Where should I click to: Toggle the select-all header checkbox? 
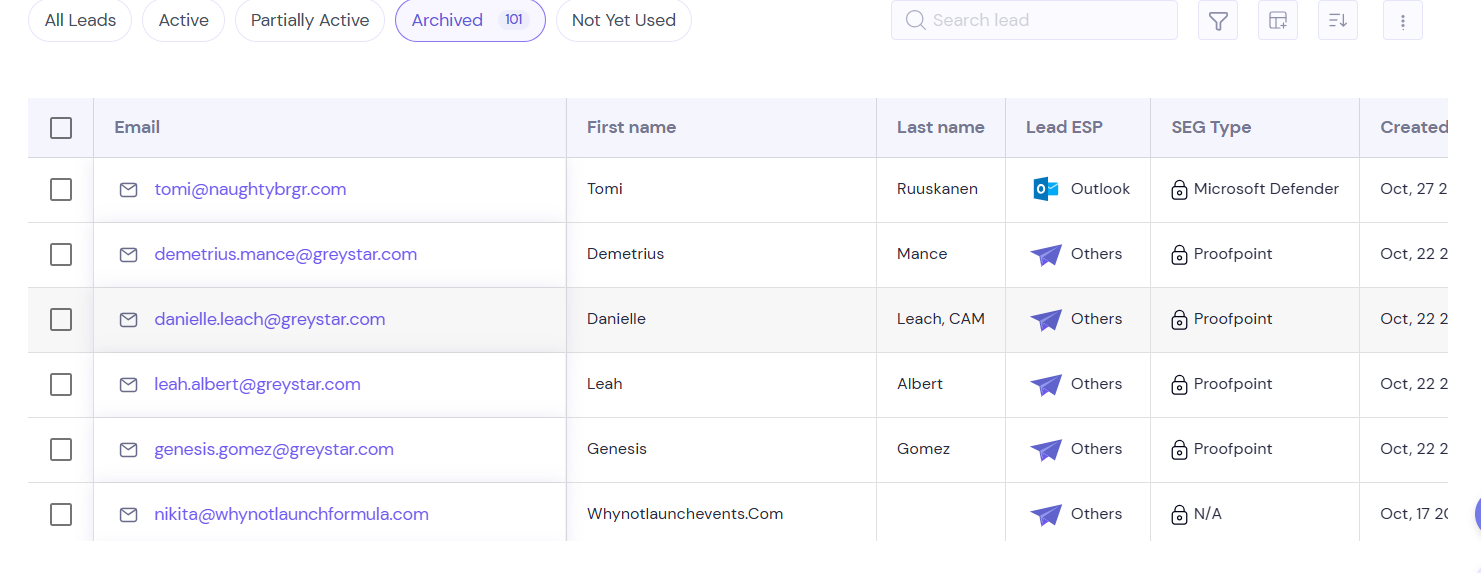(x=61, y=128)
